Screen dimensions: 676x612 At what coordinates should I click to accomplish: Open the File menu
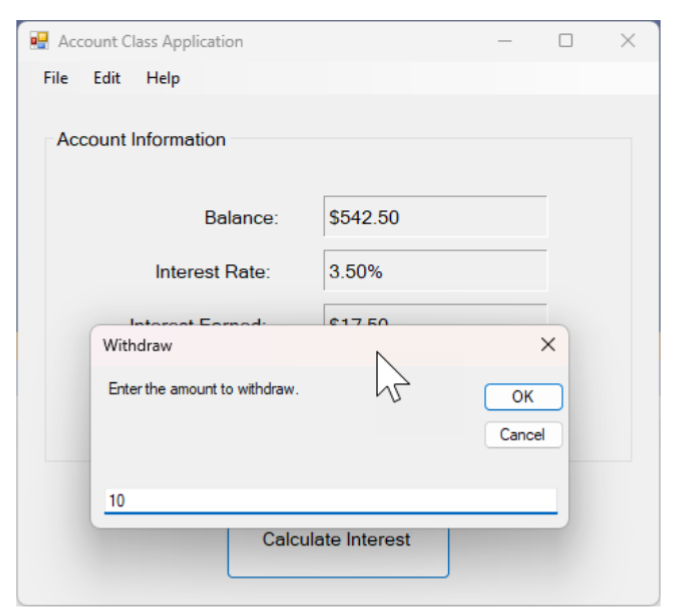[x=56, y=78]
